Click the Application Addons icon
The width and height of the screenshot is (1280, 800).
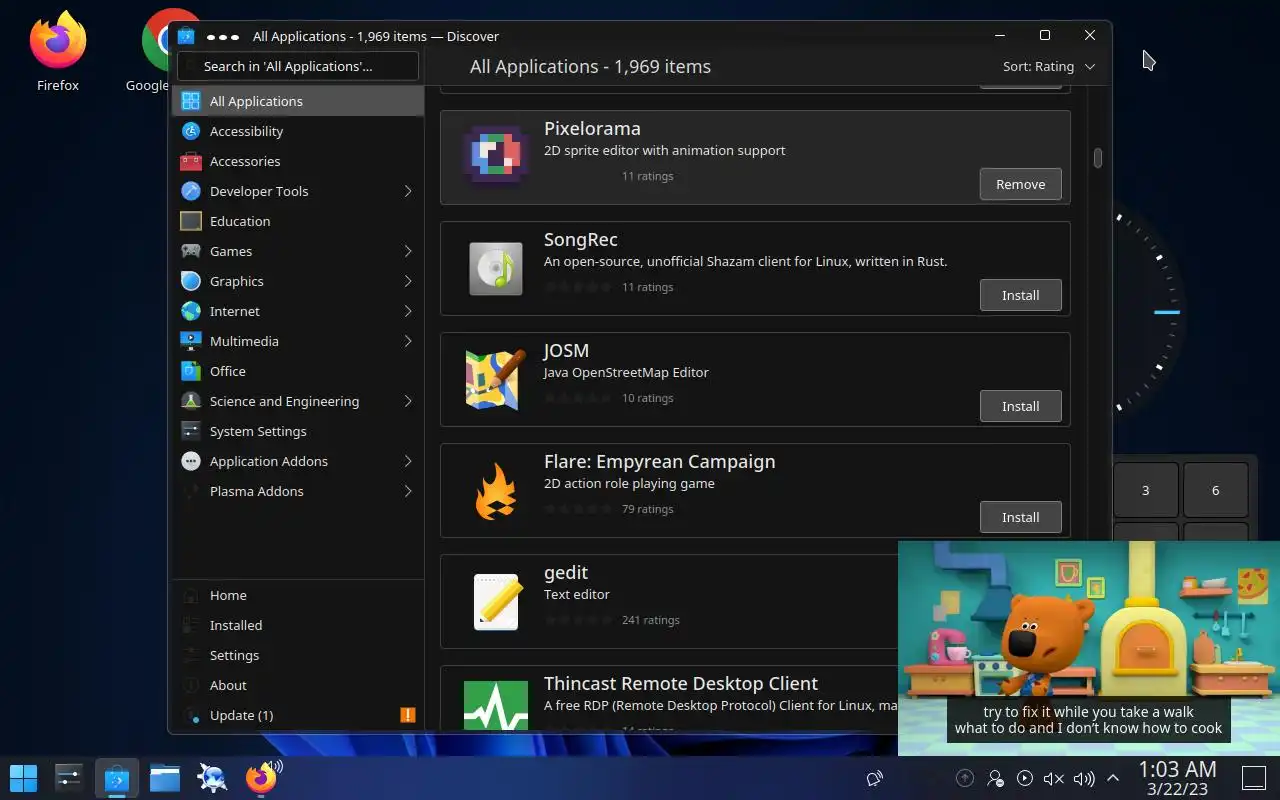click(x=190, y=461)
